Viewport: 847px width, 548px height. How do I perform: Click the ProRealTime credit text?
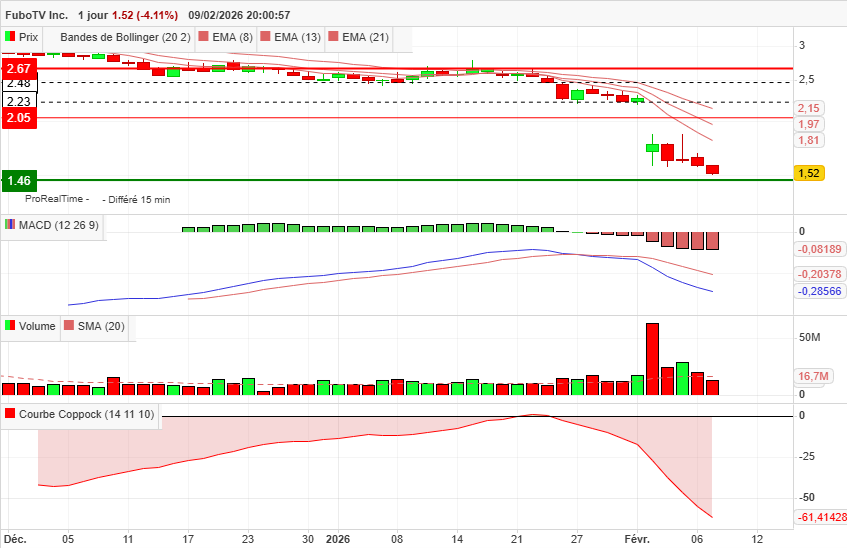pyautogui.click(x=57, y=199)
